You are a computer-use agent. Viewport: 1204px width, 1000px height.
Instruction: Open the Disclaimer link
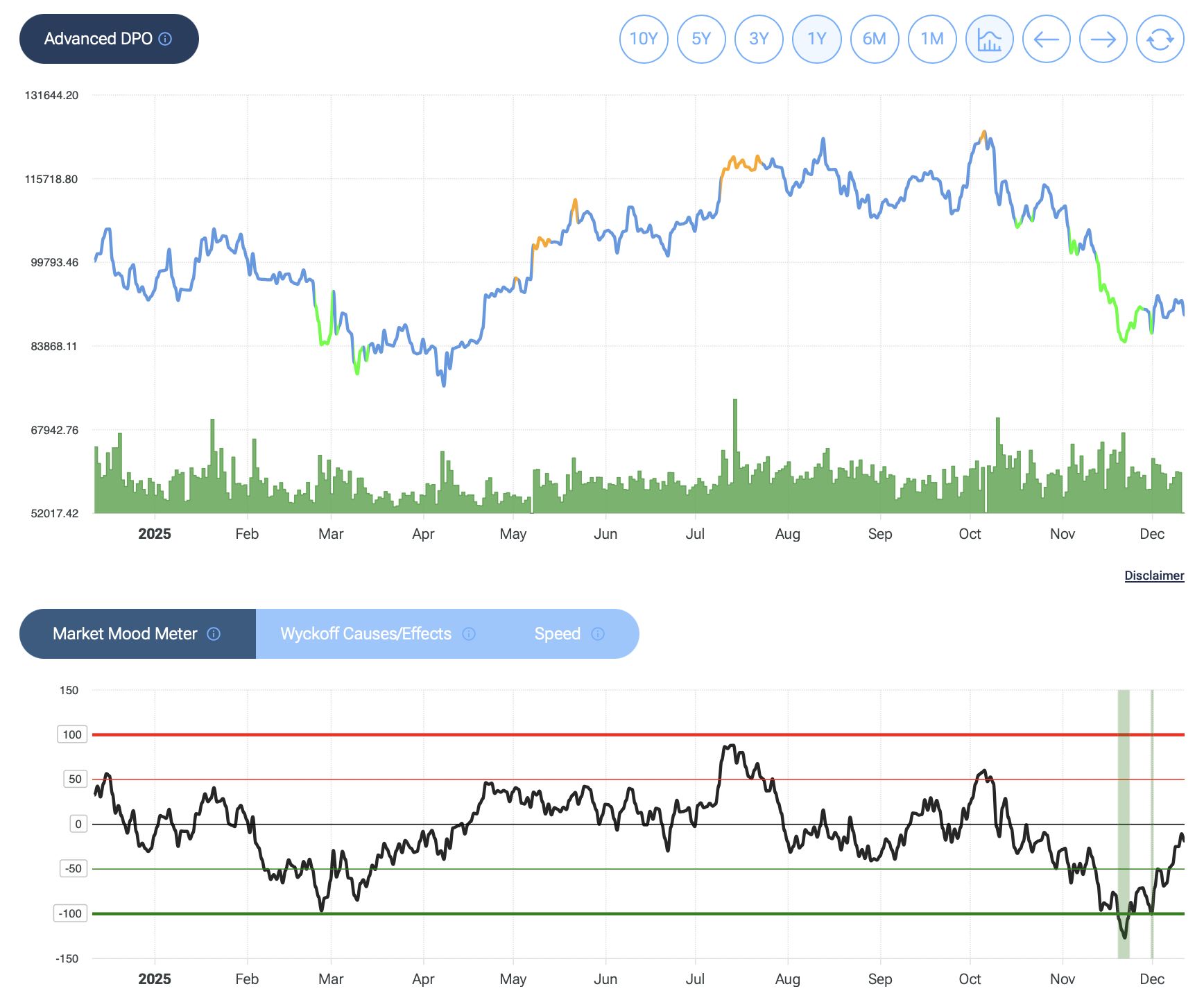[1153, 576]
